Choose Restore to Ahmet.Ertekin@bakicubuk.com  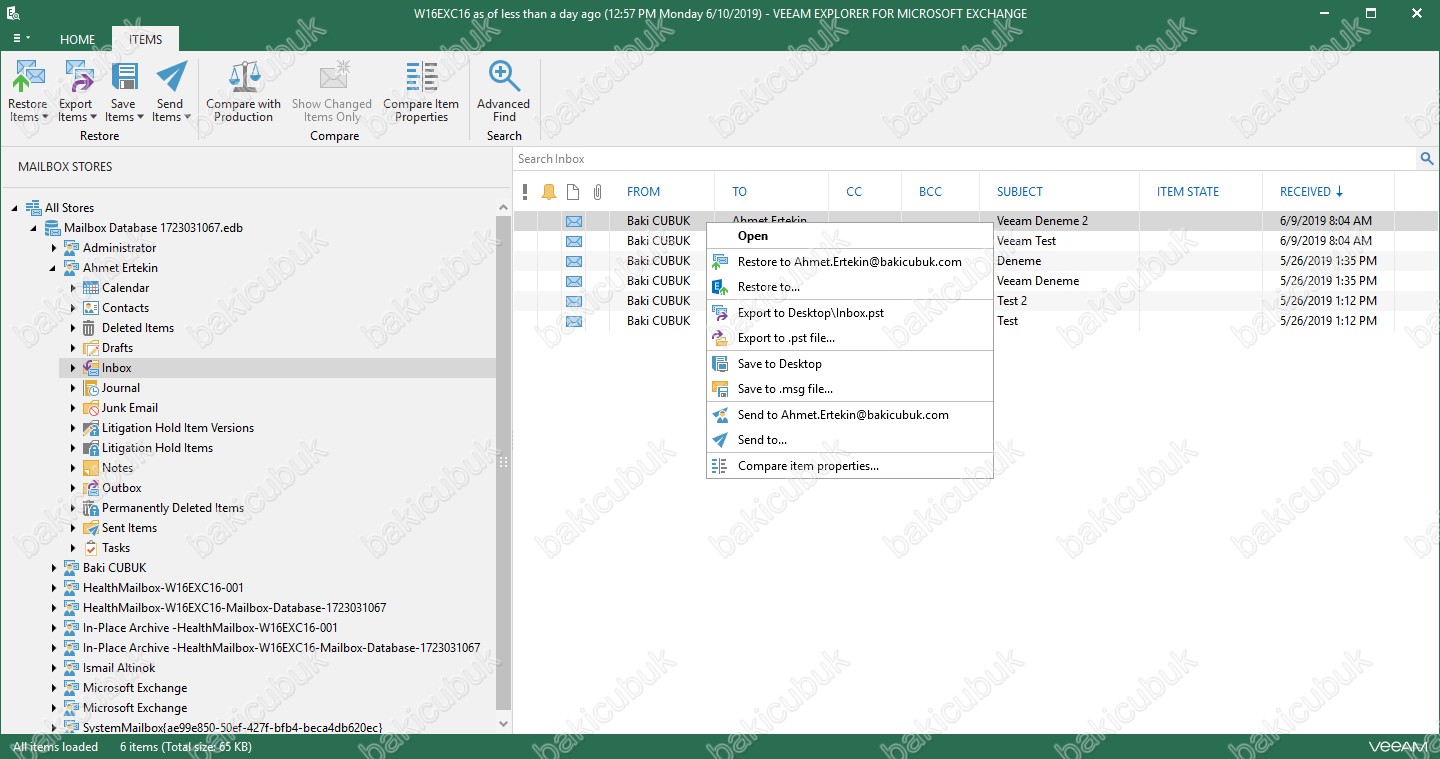pos(849,262)
